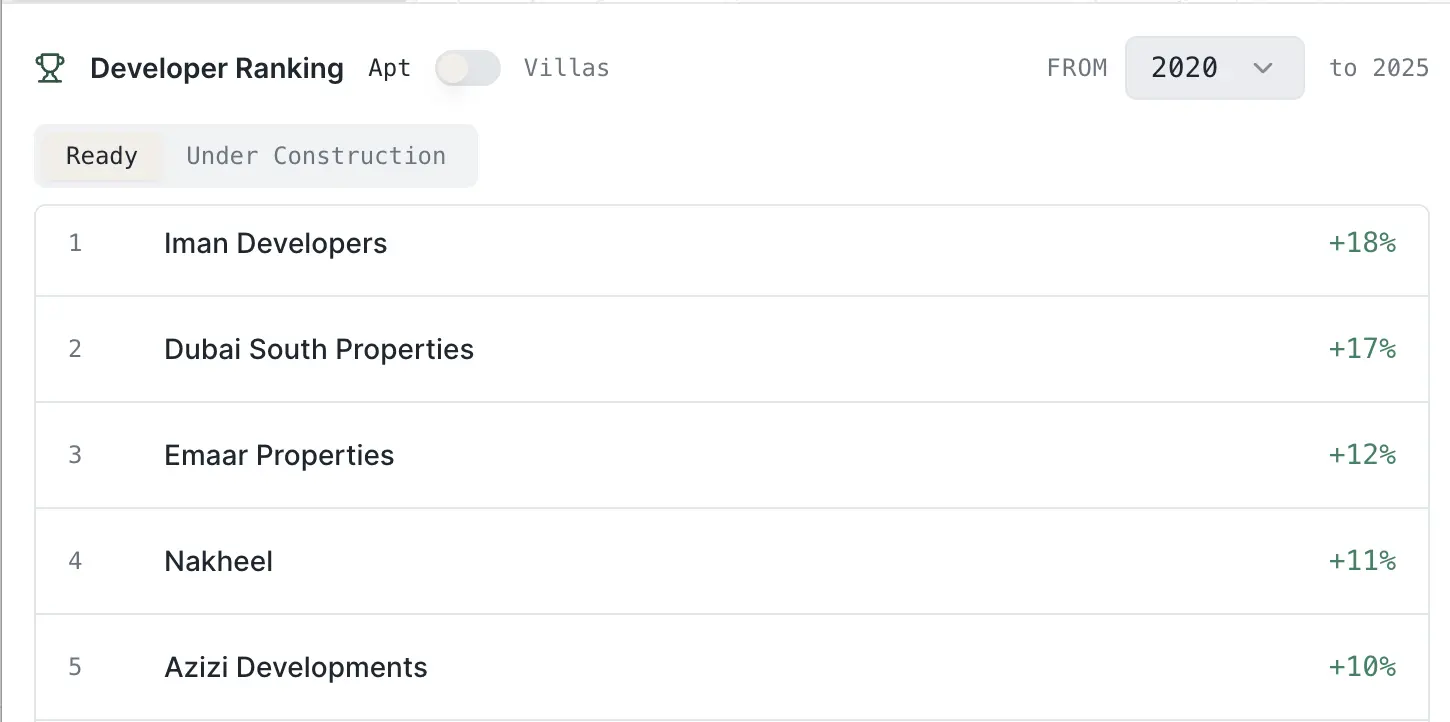Select the Villas label
1450x722 pixels.
click(x=566, y=68)
